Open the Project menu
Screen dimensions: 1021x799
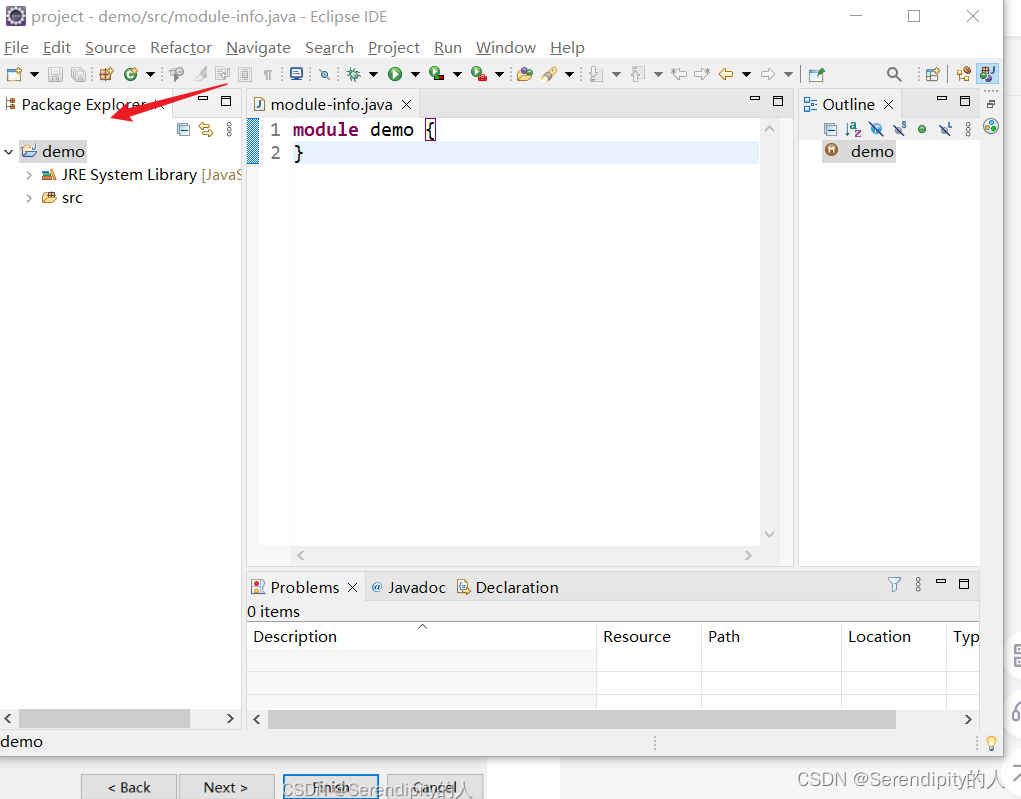pyautogui.click(x=394, y=48)
